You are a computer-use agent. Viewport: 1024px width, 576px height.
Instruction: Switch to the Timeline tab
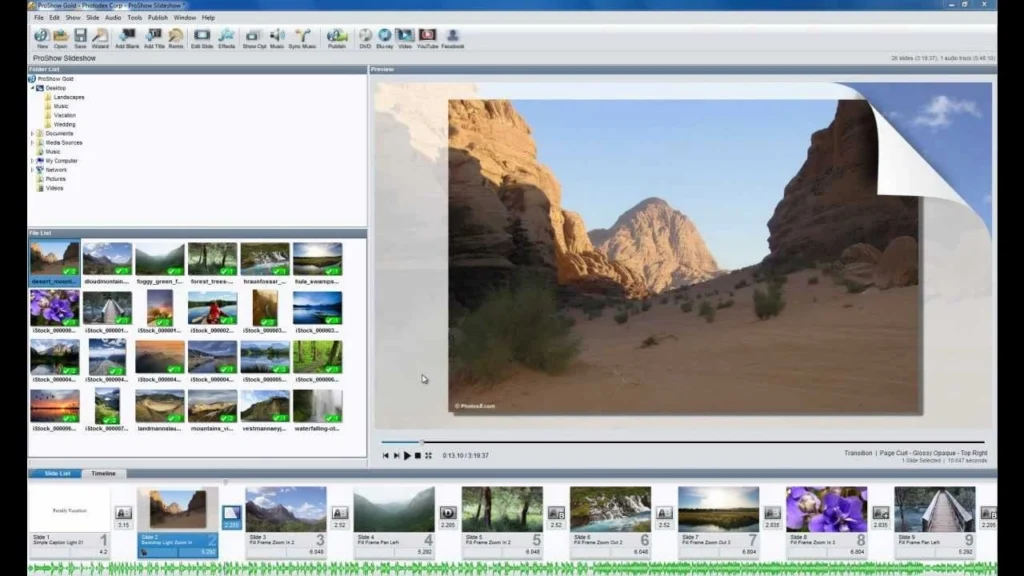103,473
